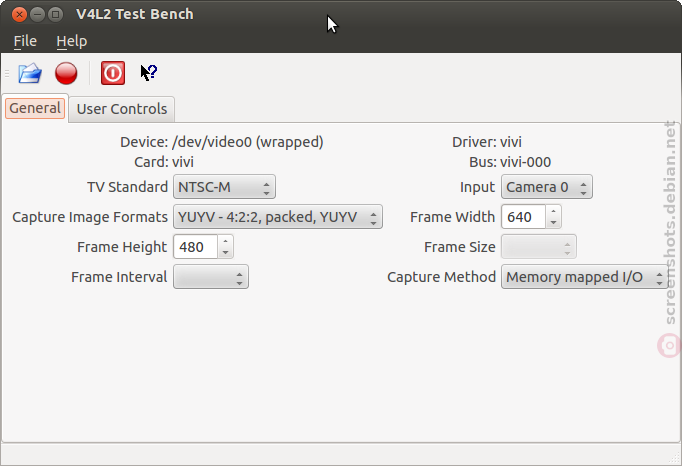Viewport: 682px width, 466px height.
Task: Click the toolbar drag handle grip
Action: pos(7,73)
